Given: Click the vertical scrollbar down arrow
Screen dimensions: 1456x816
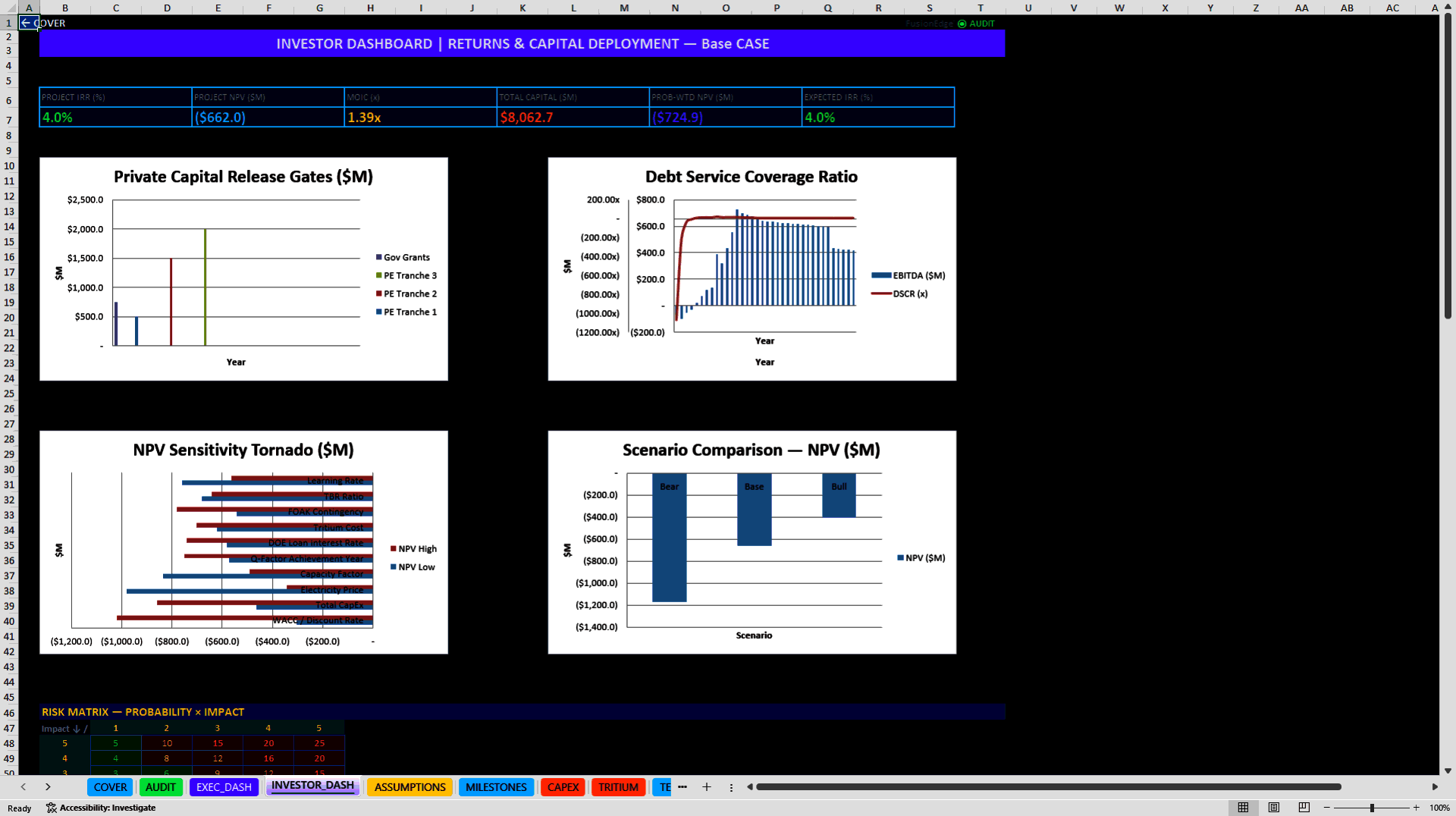Looking at the screenshot, I should tap(1448, 770).
